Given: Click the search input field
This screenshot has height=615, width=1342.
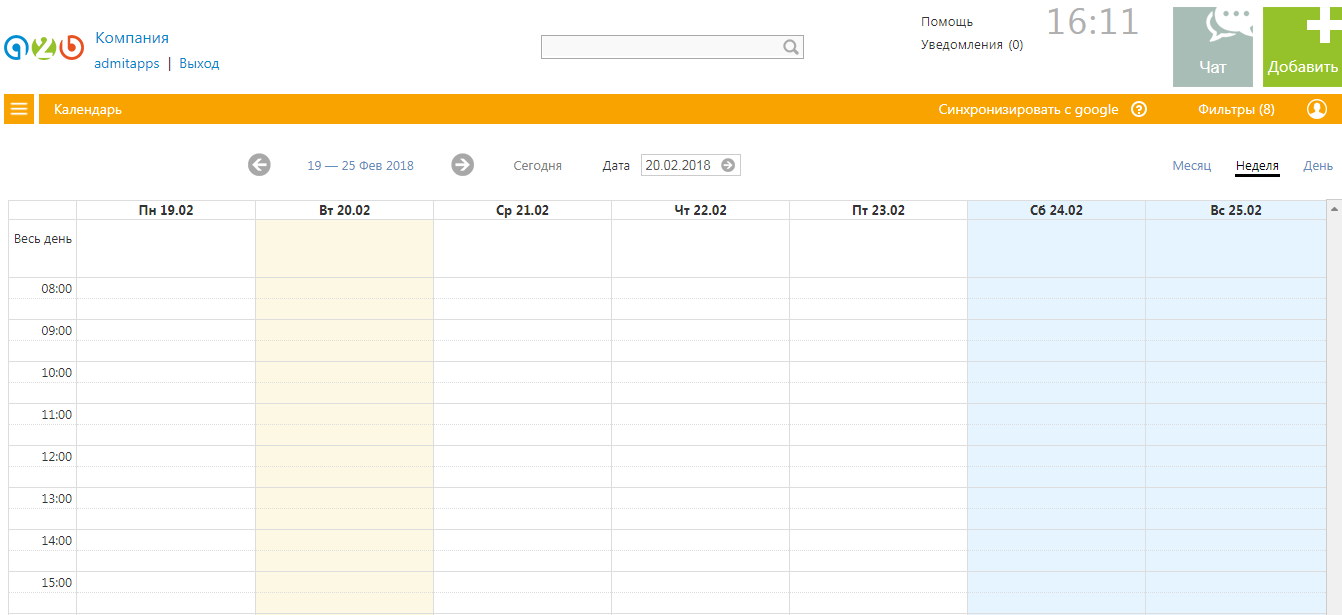Looking at the screenshot, I should tap(660, 47).
